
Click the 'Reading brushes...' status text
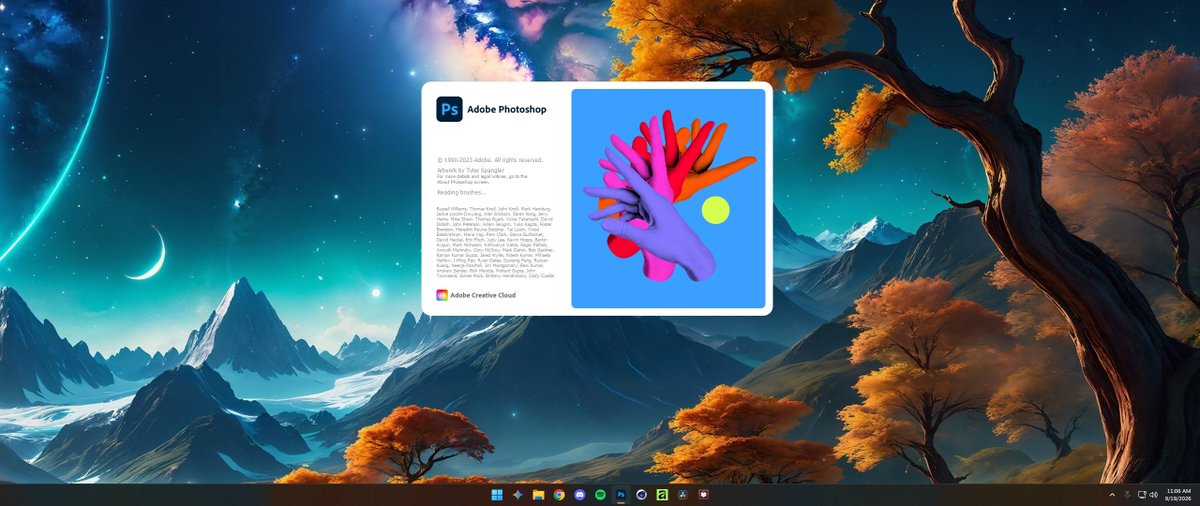tap(461, 191)
